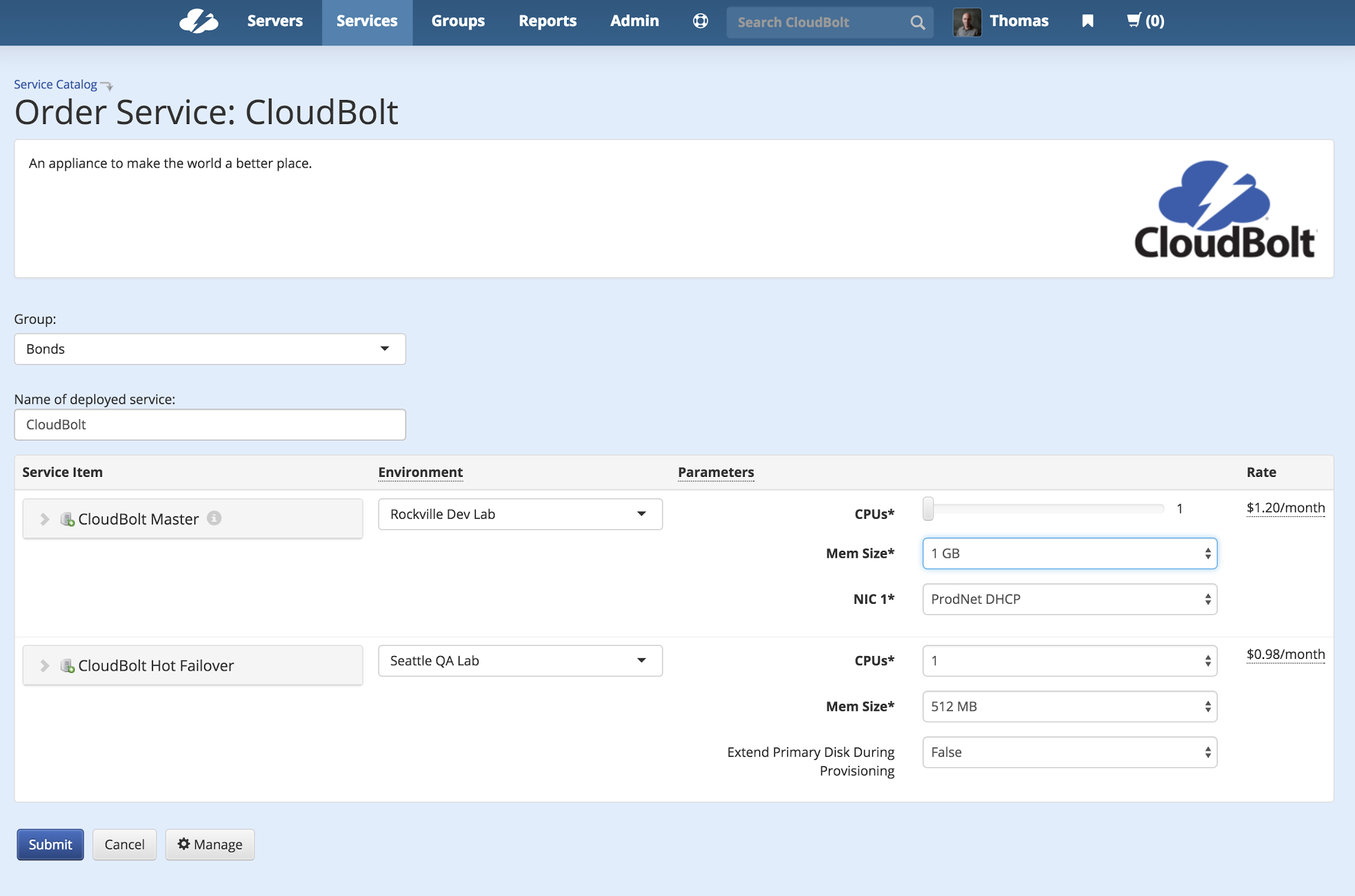
Task: Click Thomas user avatar
Action: tap(967, 22)
